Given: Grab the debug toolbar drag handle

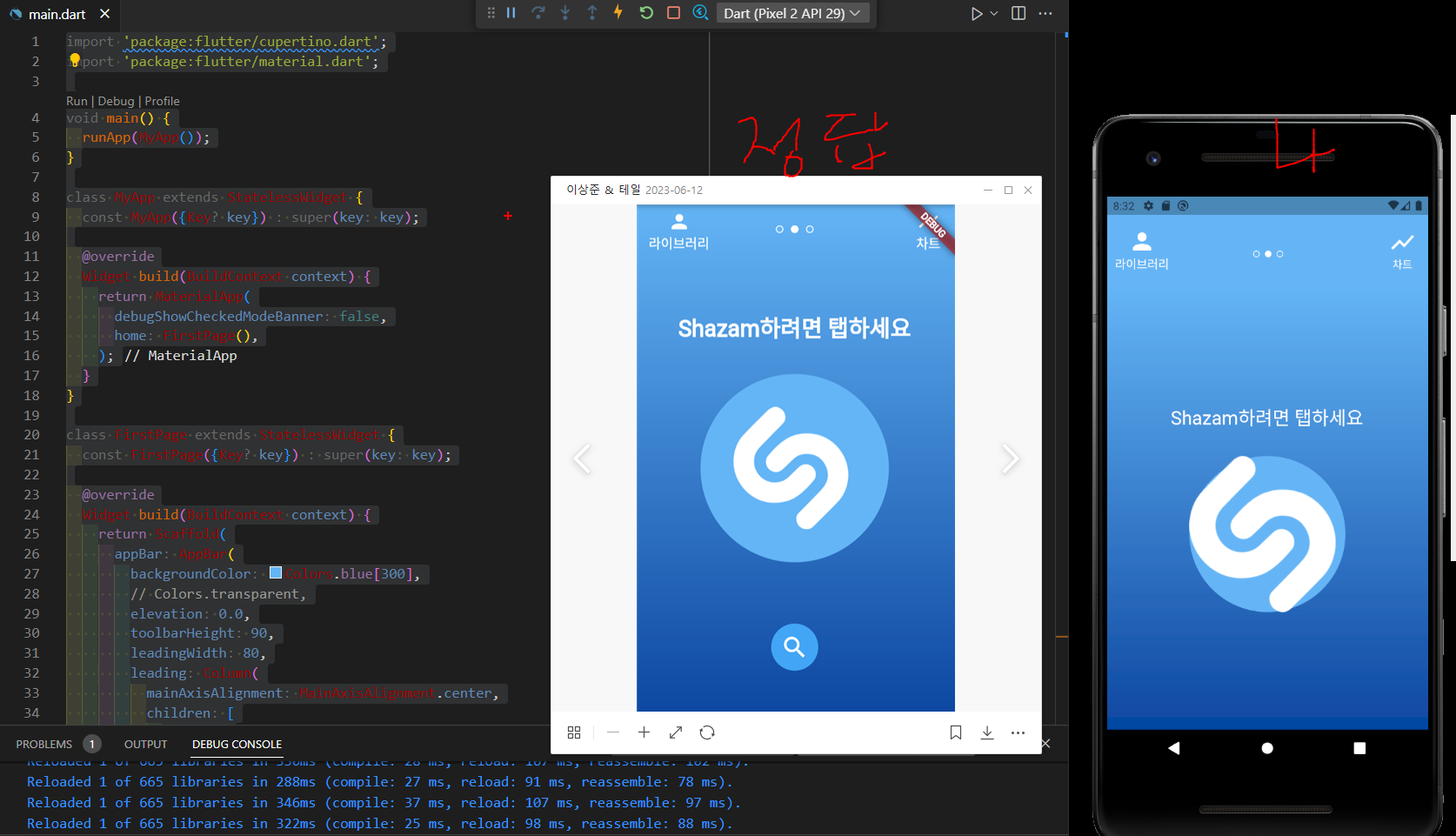Looking at the screenshot, I should tap(491, 13).
